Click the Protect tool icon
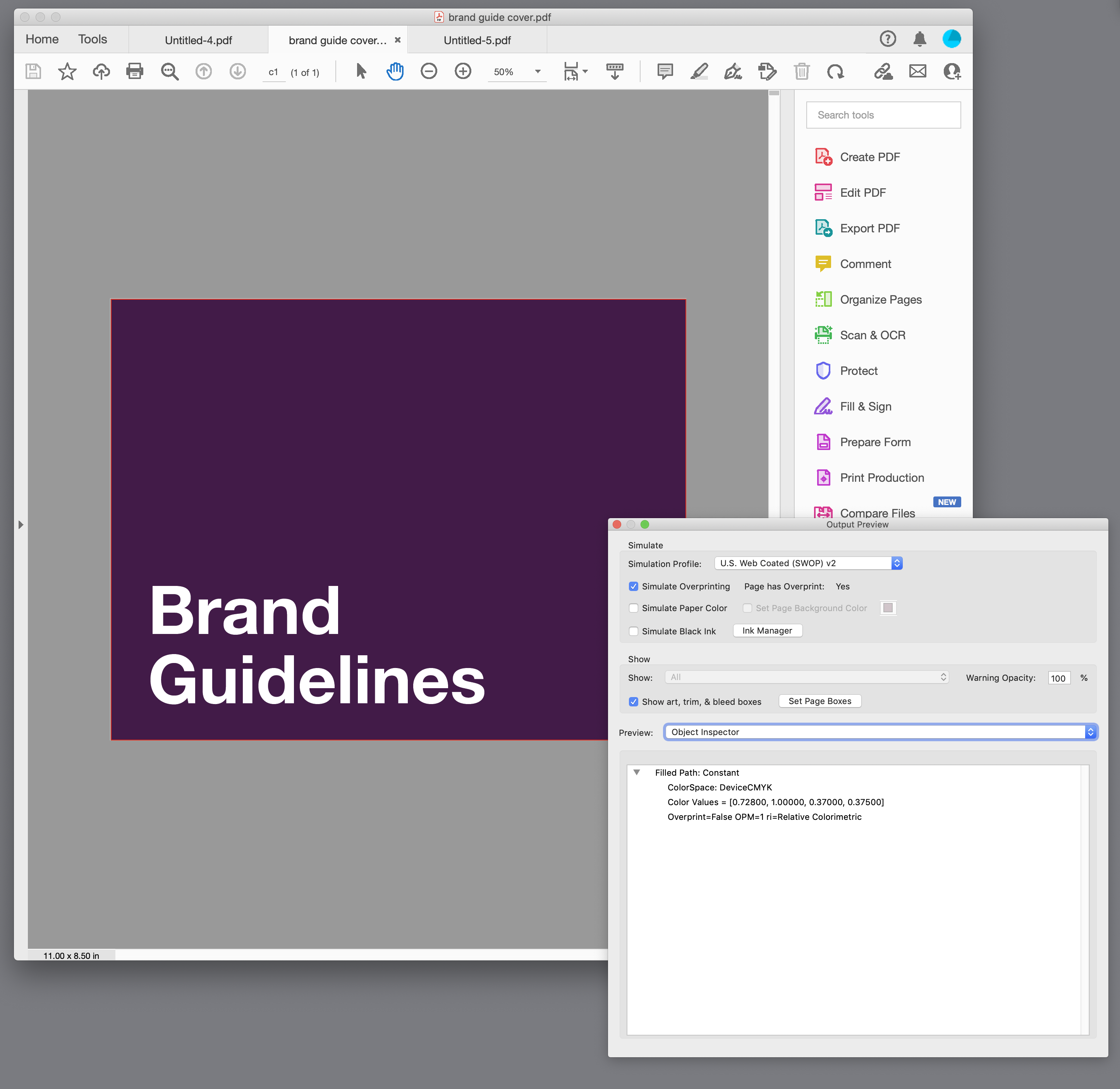The image size is (1120, 1089). [x=823, y=370]
